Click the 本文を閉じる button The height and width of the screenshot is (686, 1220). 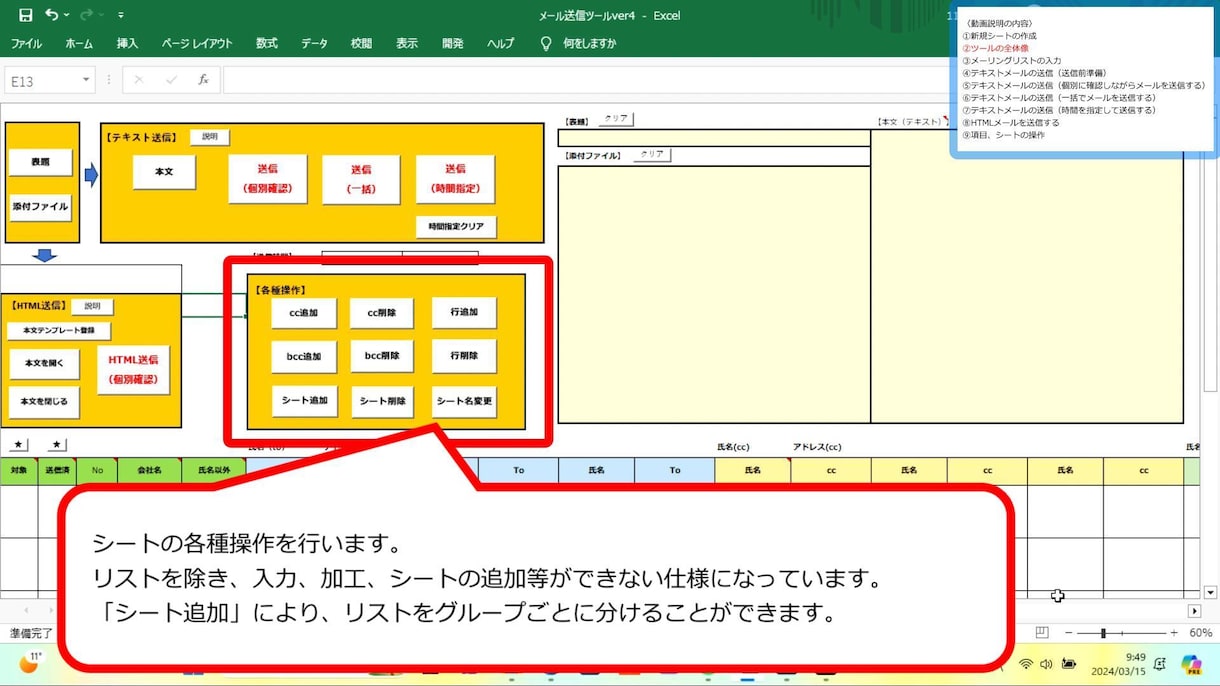coord(44,402)
